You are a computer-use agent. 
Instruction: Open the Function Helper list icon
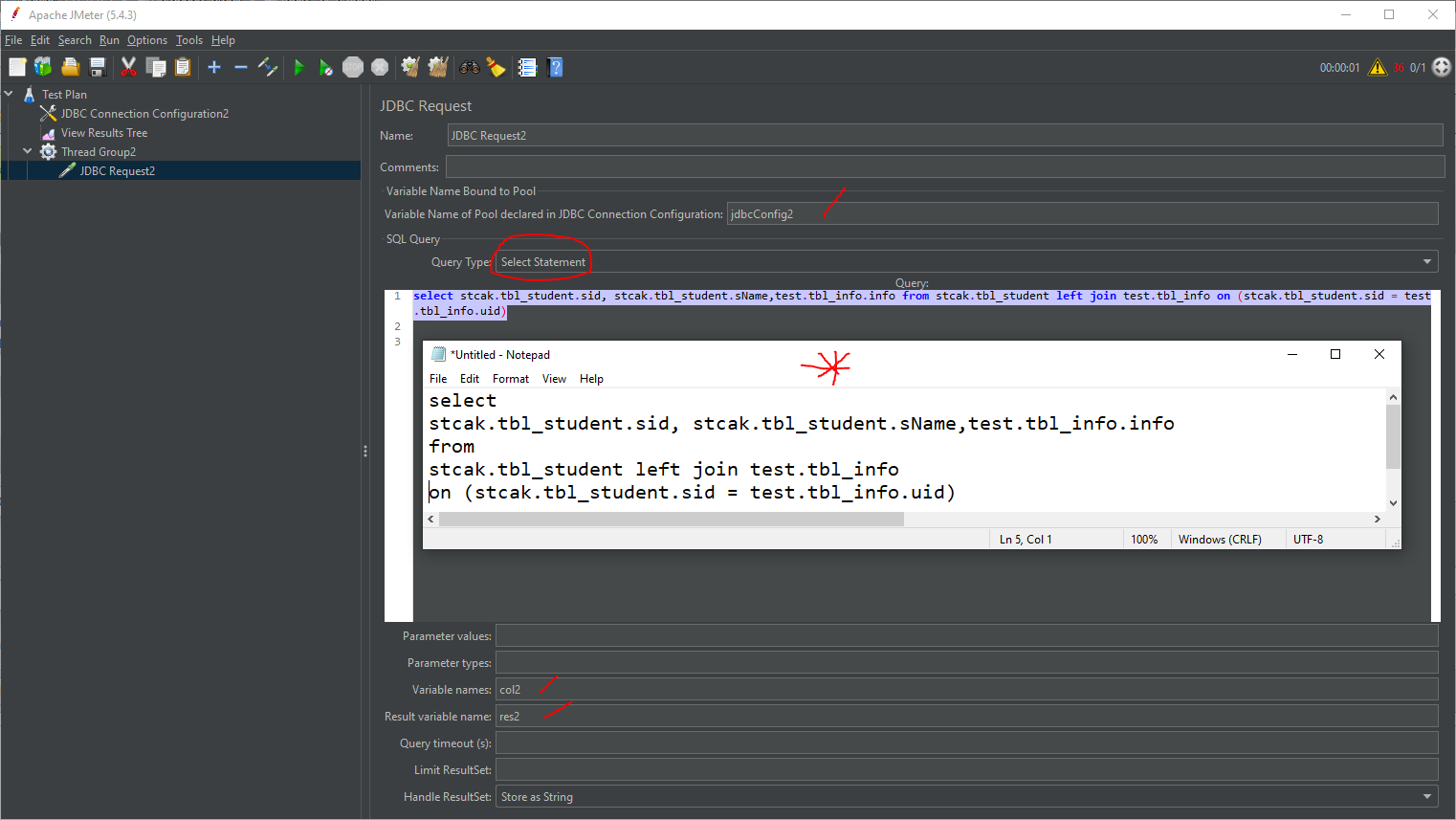click(527, 67)
